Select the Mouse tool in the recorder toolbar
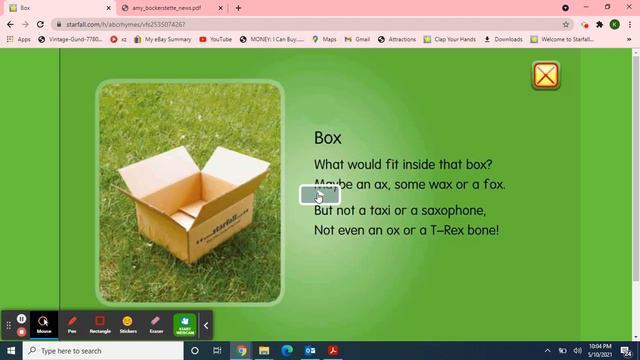 tap(44, 325)
